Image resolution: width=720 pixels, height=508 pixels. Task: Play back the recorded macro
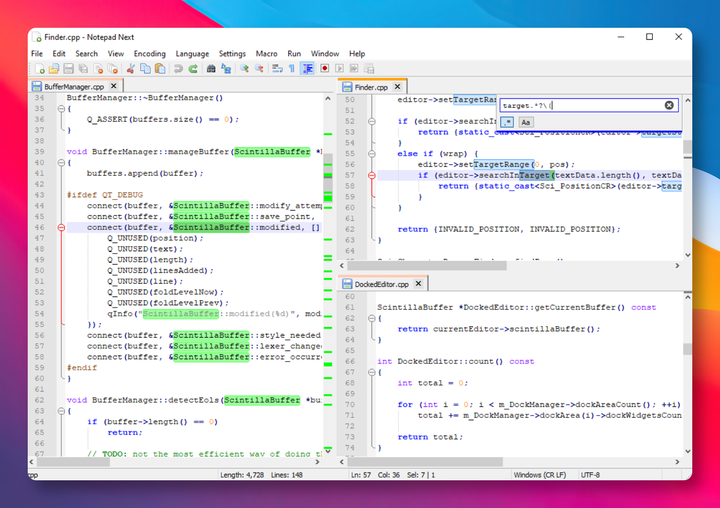[x=339, y=68]
